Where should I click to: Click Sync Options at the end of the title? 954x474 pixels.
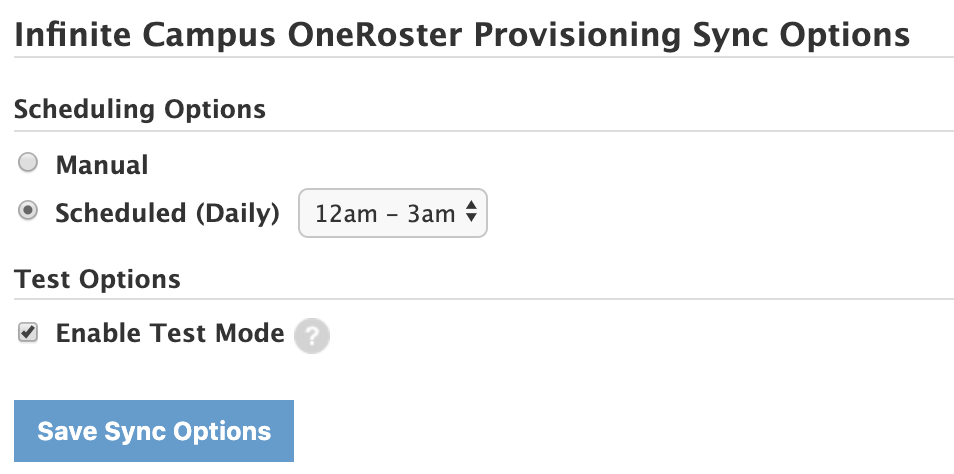pos(801,36)
